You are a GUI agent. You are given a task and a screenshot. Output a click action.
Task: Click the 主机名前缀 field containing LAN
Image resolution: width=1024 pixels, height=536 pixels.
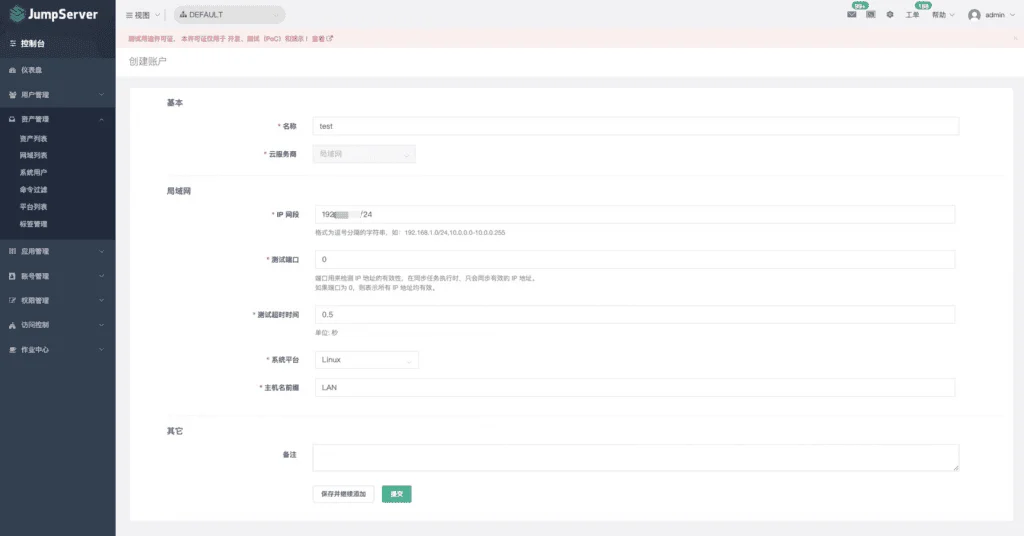coord(635,387)
